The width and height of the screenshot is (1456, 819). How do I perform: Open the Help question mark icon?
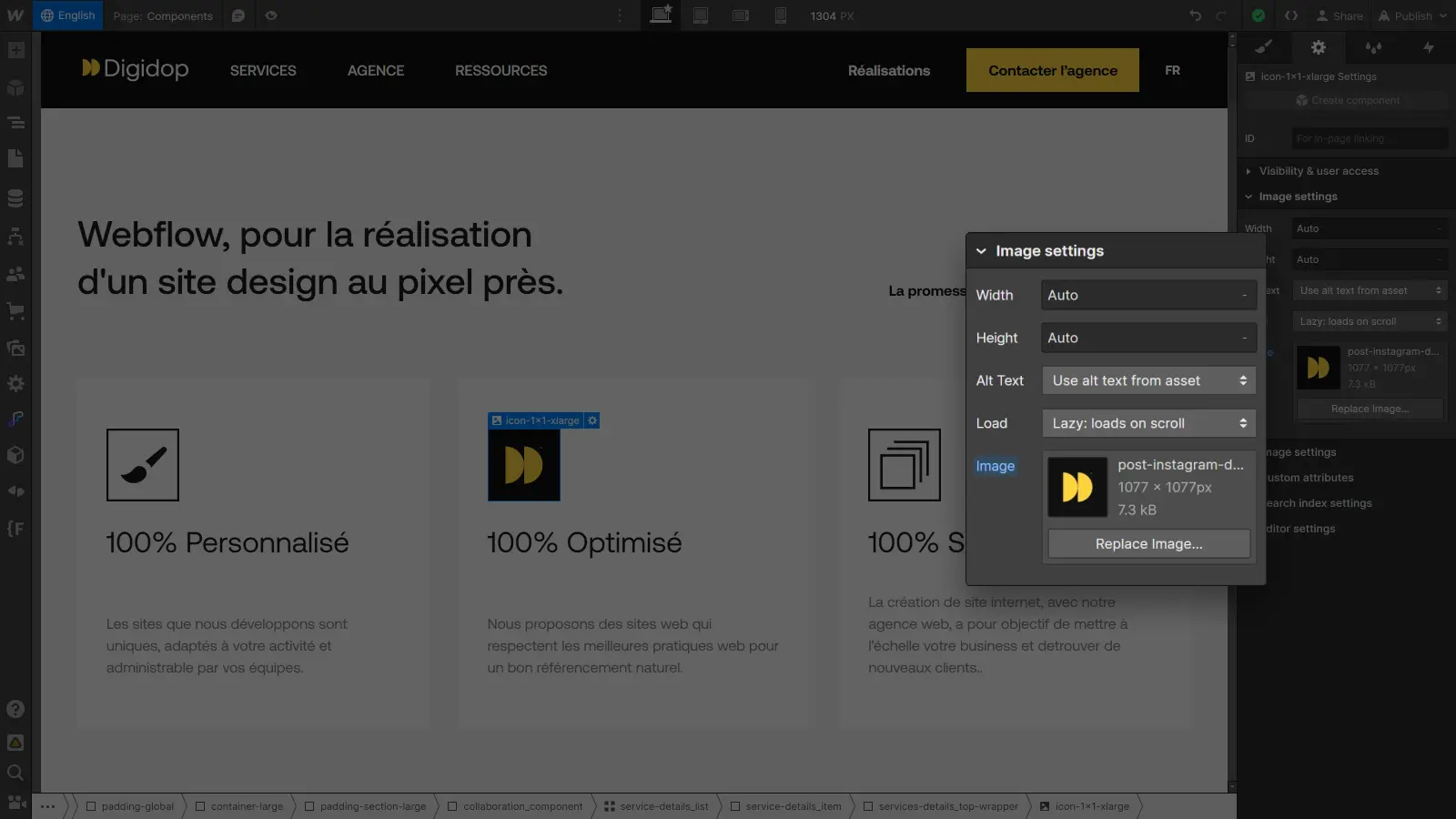(x=15, y=709)
